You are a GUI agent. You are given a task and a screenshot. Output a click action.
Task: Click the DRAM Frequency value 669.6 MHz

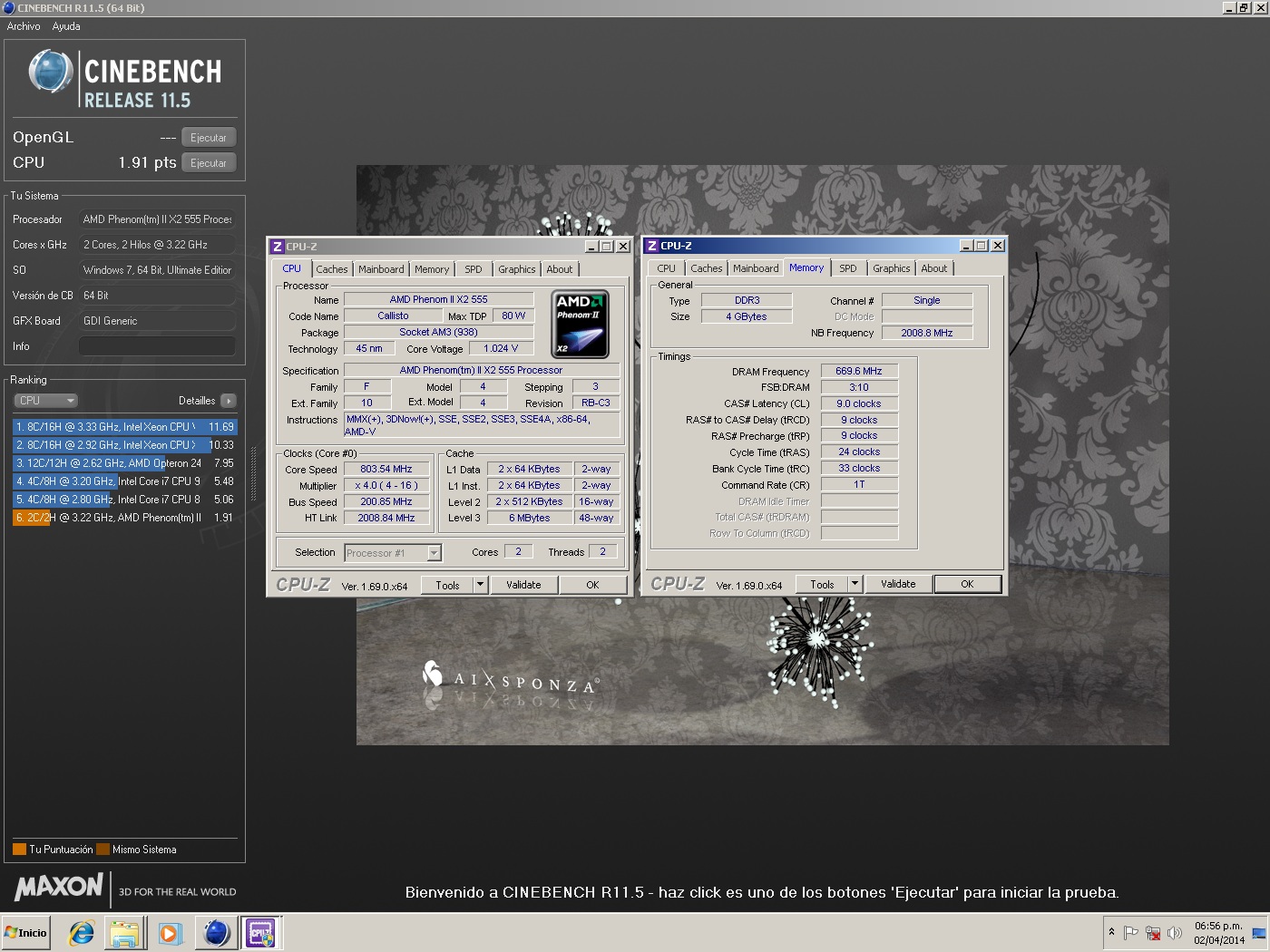(859, 371)
